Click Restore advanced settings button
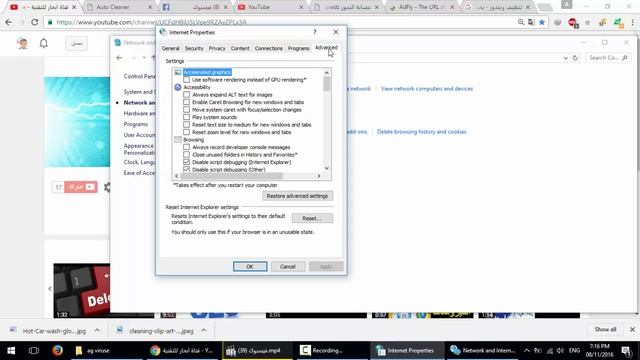 [297, 196]
